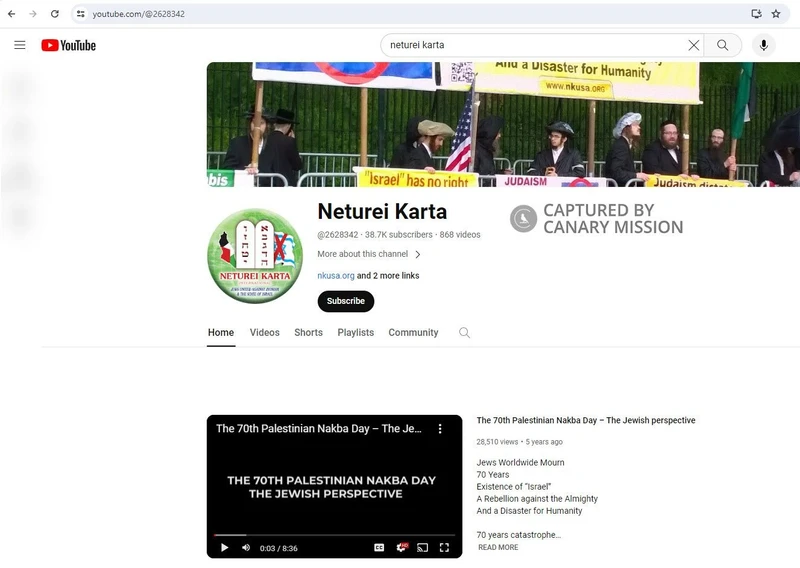This screenshot has width=800, height=568.
Task: Toggle closed captions in the player
Action: [379, 548]
